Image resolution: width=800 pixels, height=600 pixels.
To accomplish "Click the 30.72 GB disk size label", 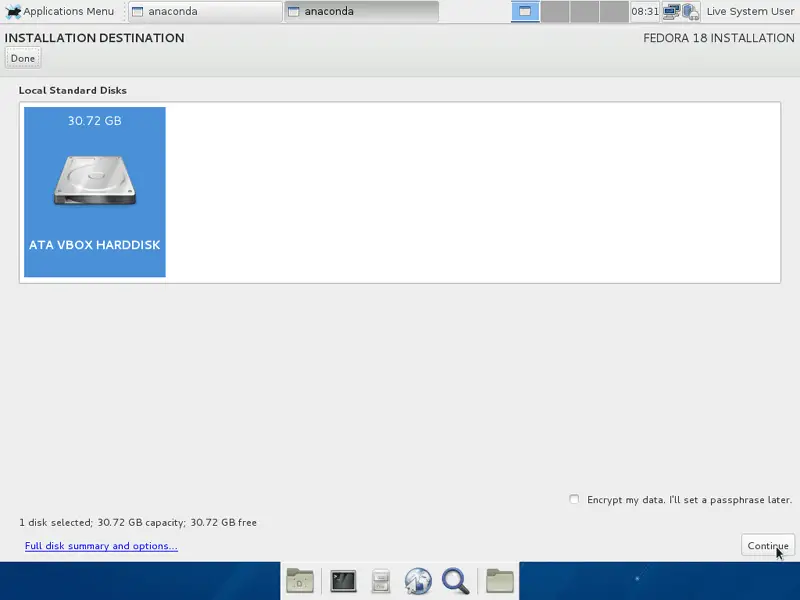I will pos(95,121).
